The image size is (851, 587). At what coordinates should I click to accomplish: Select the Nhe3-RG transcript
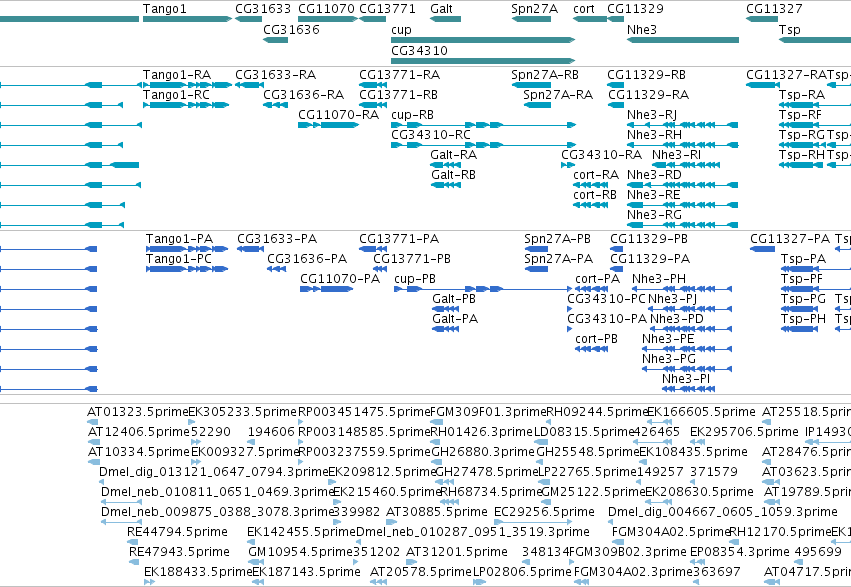point(683,225)
